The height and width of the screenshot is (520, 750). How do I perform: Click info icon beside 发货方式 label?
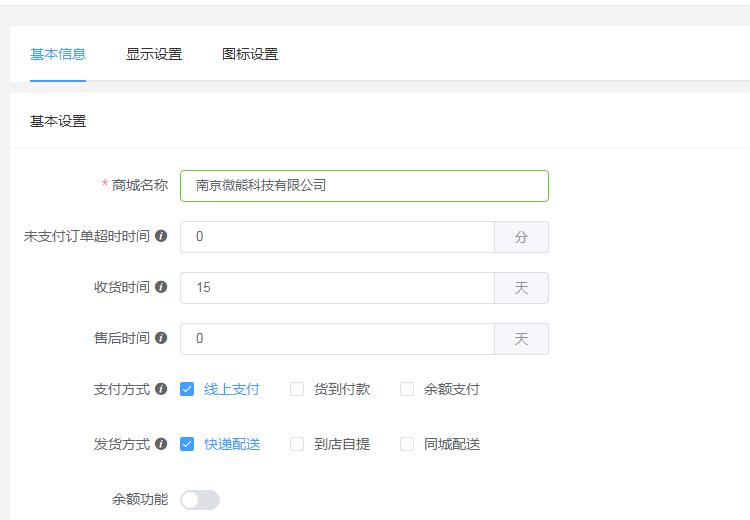tap(161, 444)
